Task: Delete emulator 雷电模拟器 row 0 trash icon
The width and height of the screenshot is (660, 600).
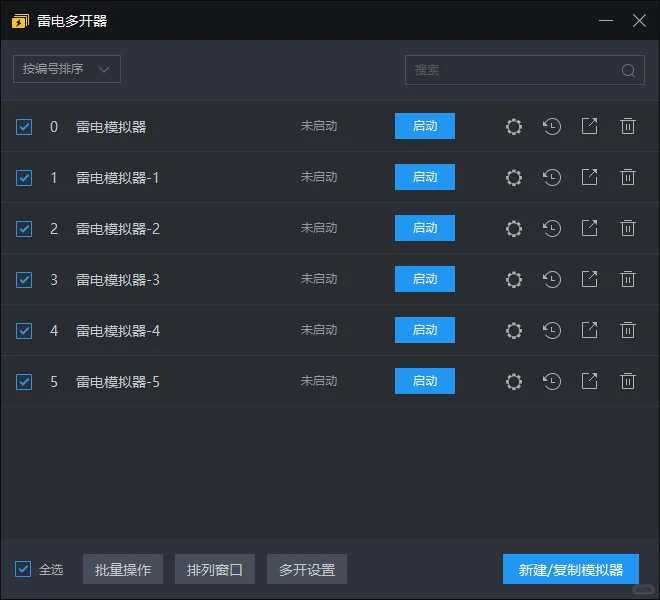Action: (628, 126)
